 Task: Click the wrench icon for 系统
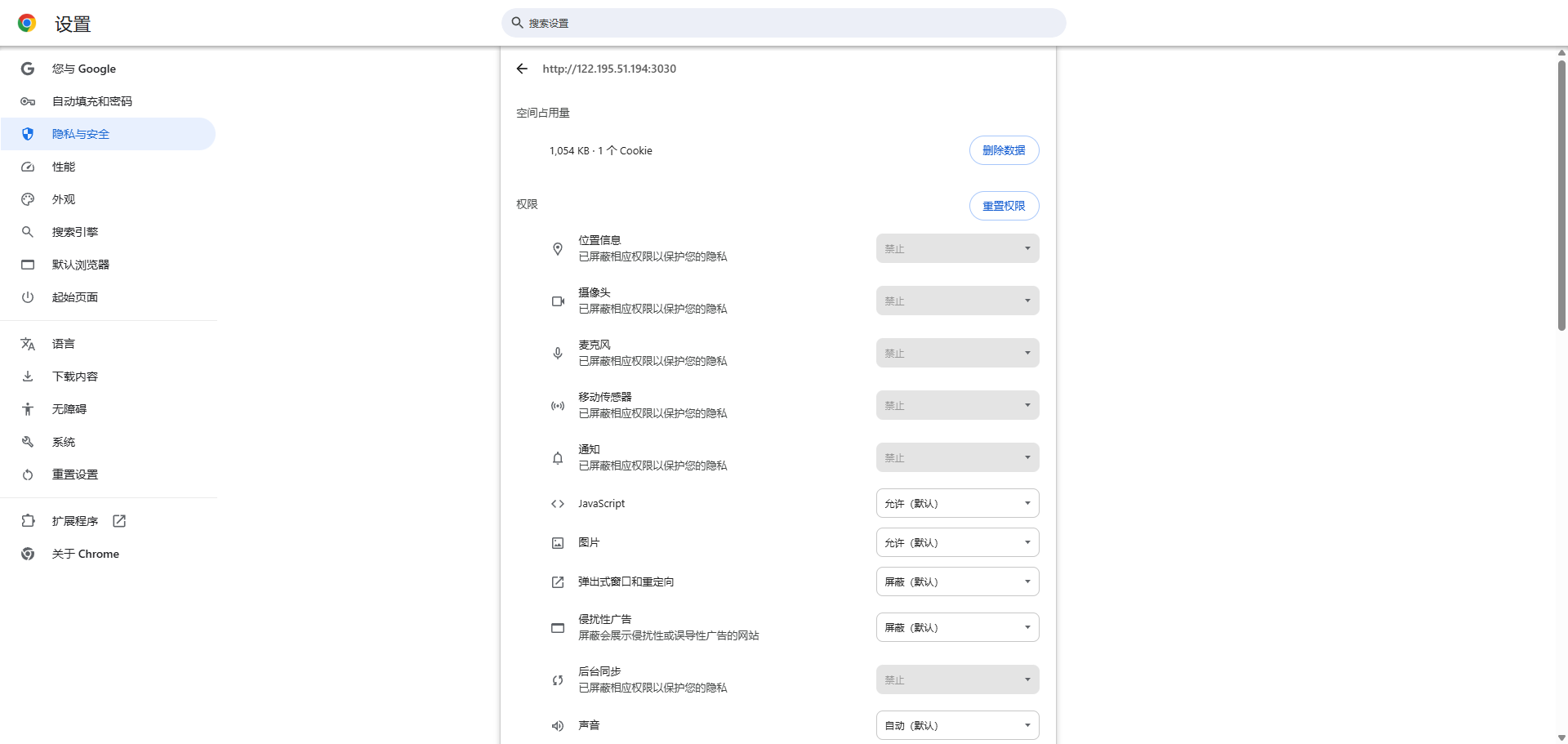[x=28, y=442]
